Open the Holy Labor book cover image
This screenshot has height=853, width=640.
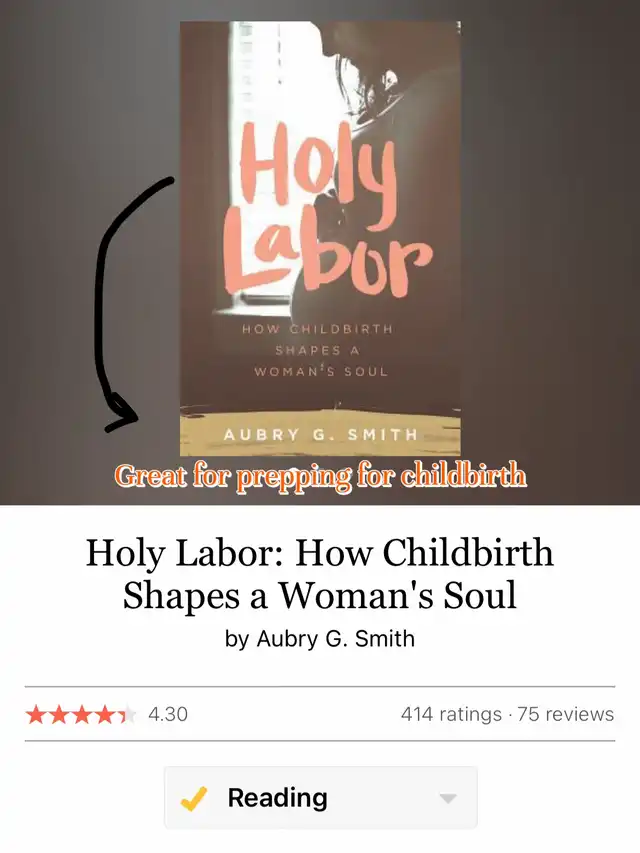(x=320, y=238)
